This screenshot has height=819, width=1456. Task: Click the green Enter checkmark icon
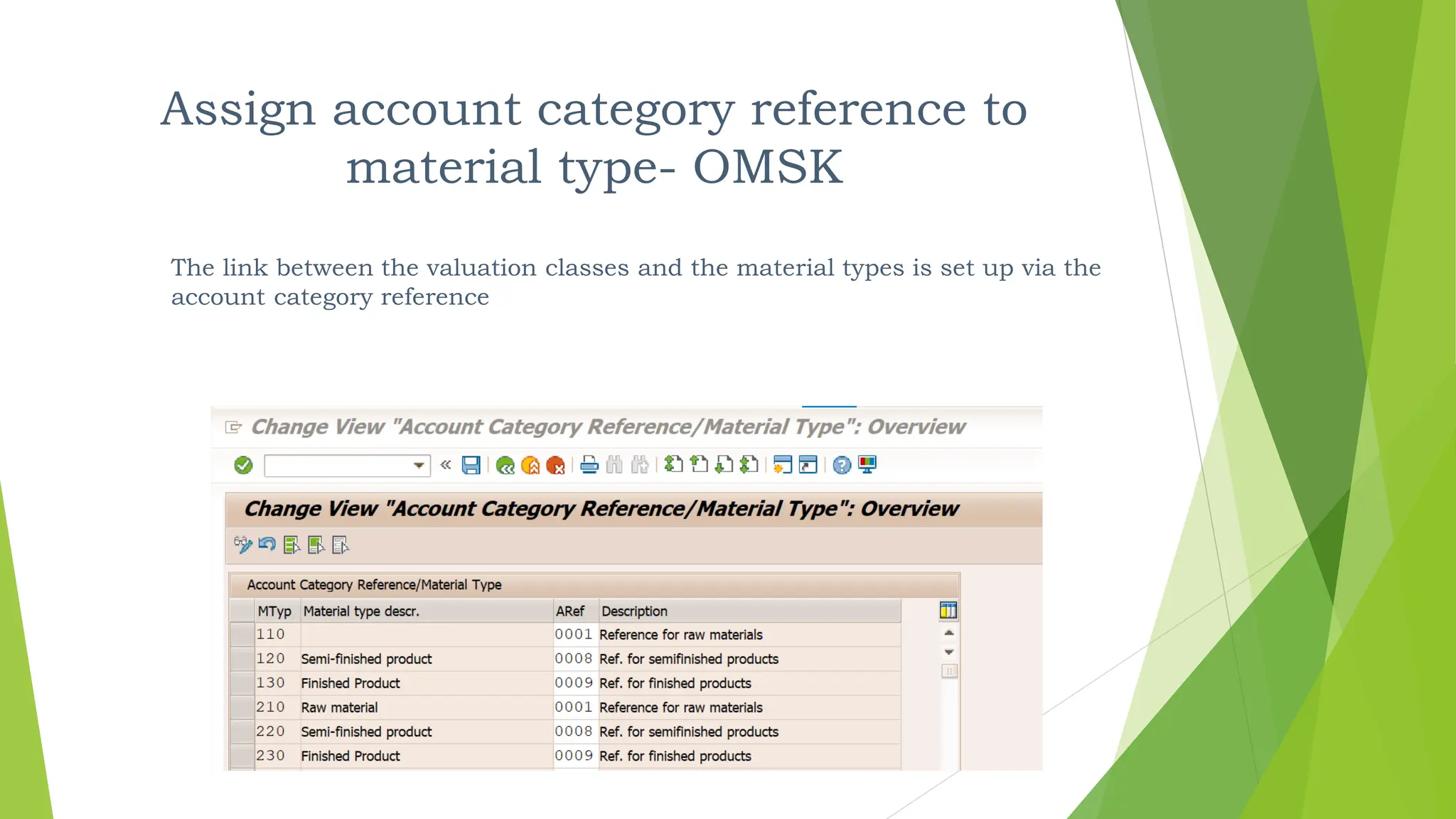243,465
